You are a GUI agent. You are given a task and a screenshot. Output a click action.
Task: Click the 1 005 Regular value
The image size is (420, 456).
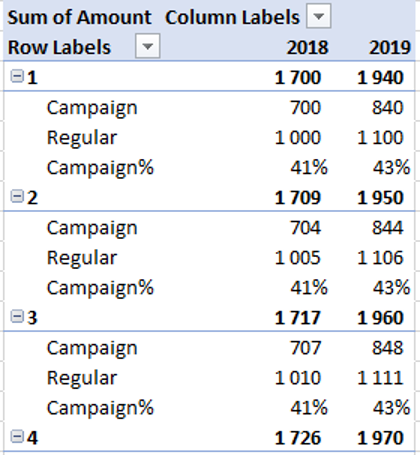point(298,258)
